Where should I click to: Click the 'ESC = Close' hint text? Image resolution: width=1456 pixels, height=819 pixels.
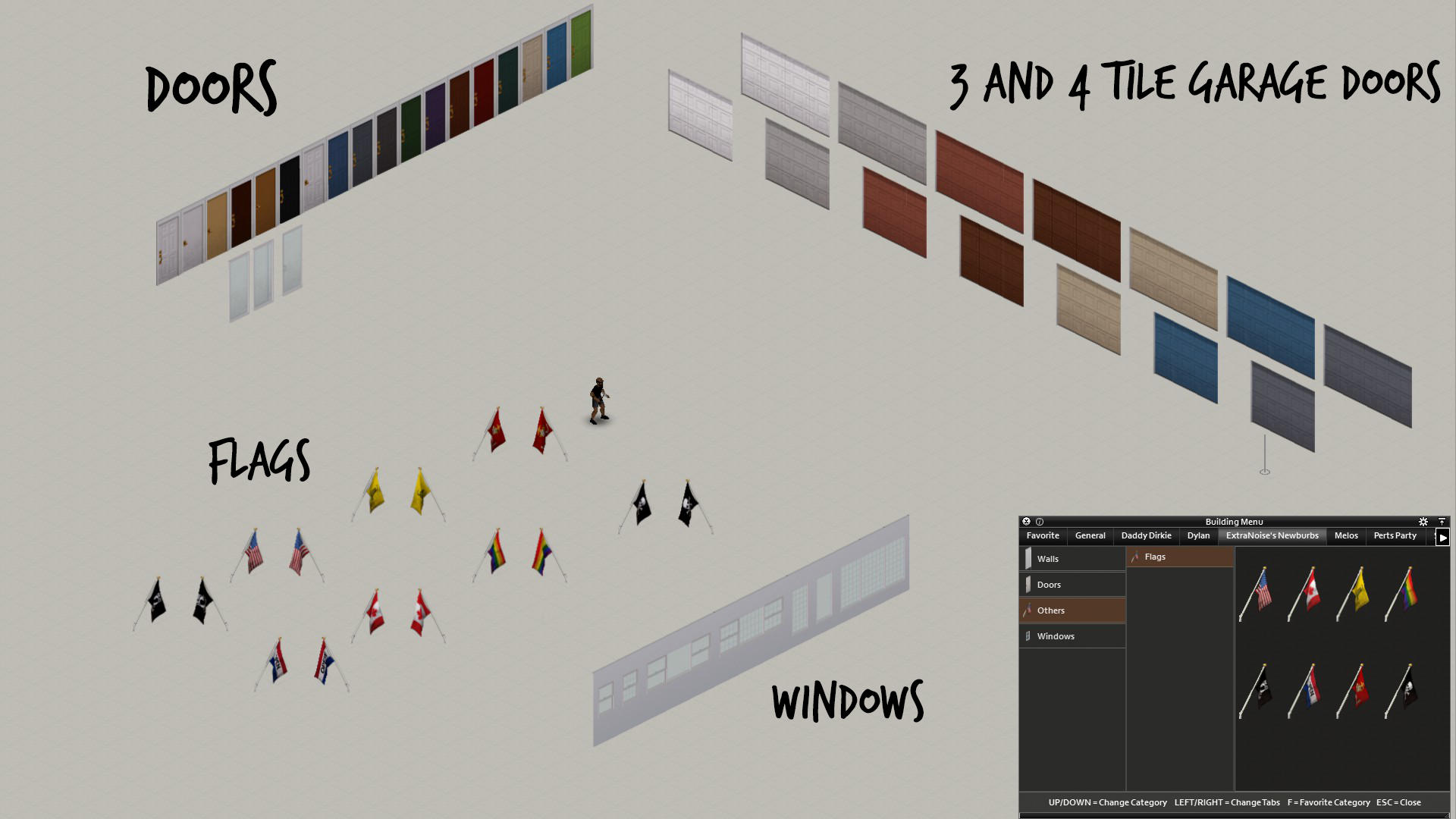[1398, 802]
